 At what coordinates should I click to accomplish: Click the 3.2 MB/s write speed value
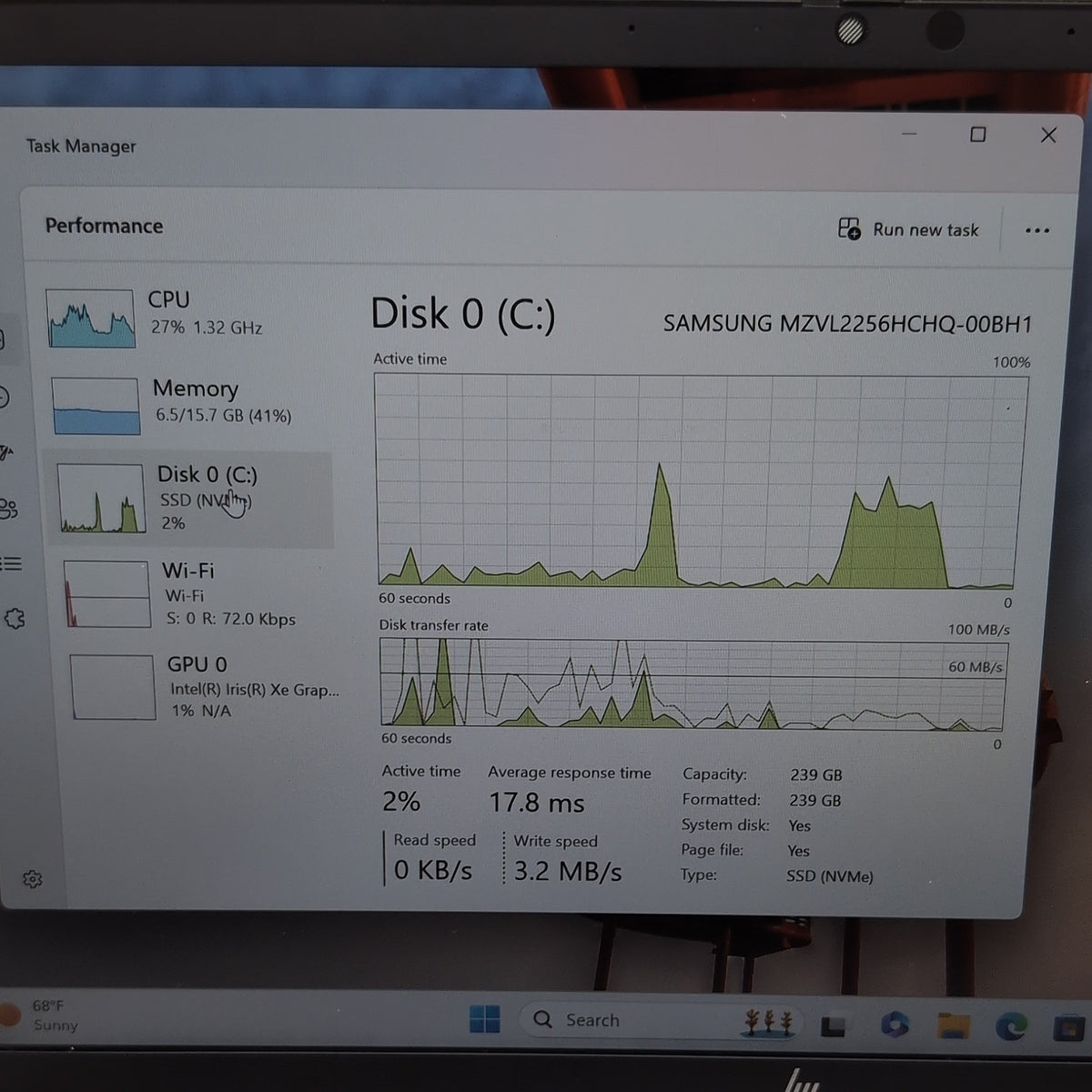pos(568,871)
